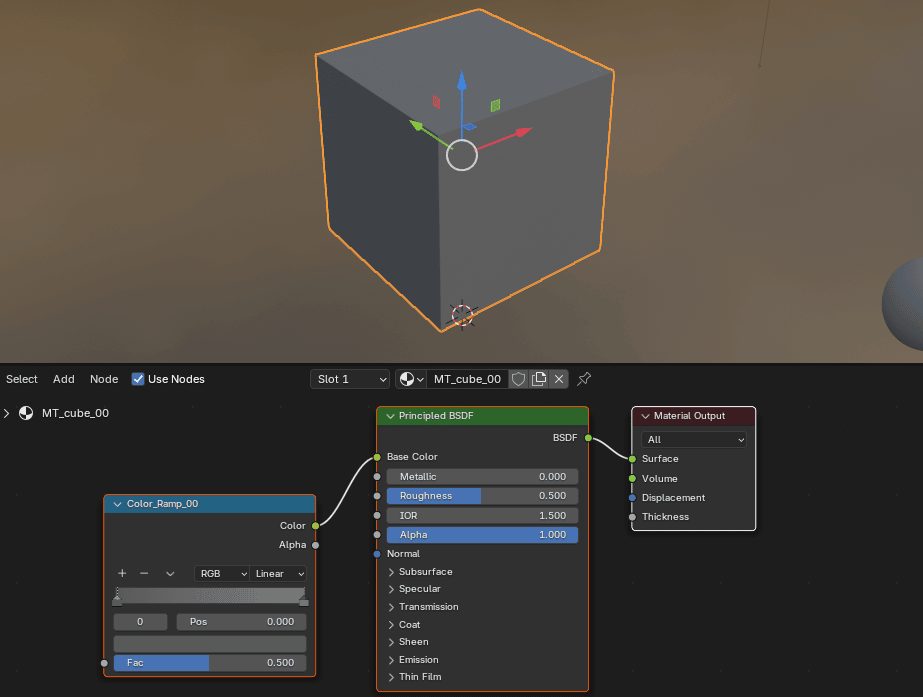
Task: Click the white circle gizmo center
Action: point(462,155)
